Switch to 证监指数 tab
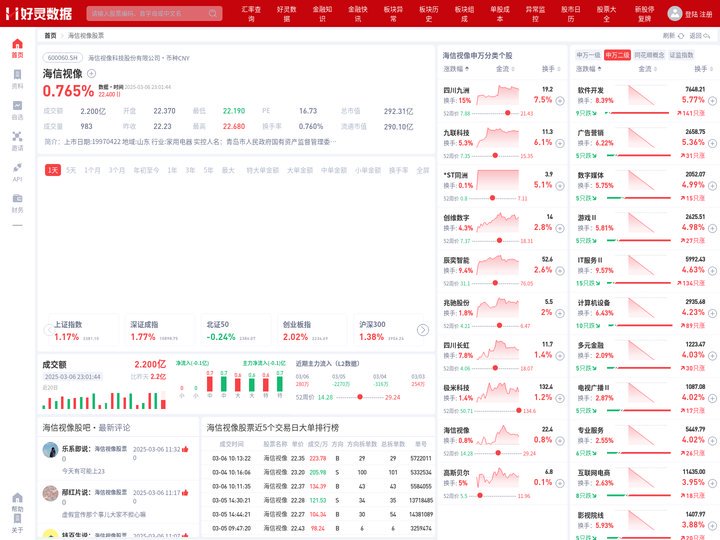 pos(681,55)
